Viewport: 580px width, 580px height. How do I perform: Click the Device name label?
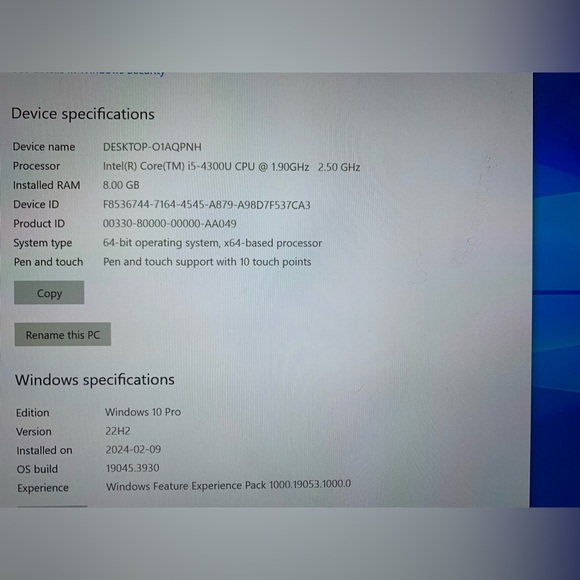coord(44,147)
